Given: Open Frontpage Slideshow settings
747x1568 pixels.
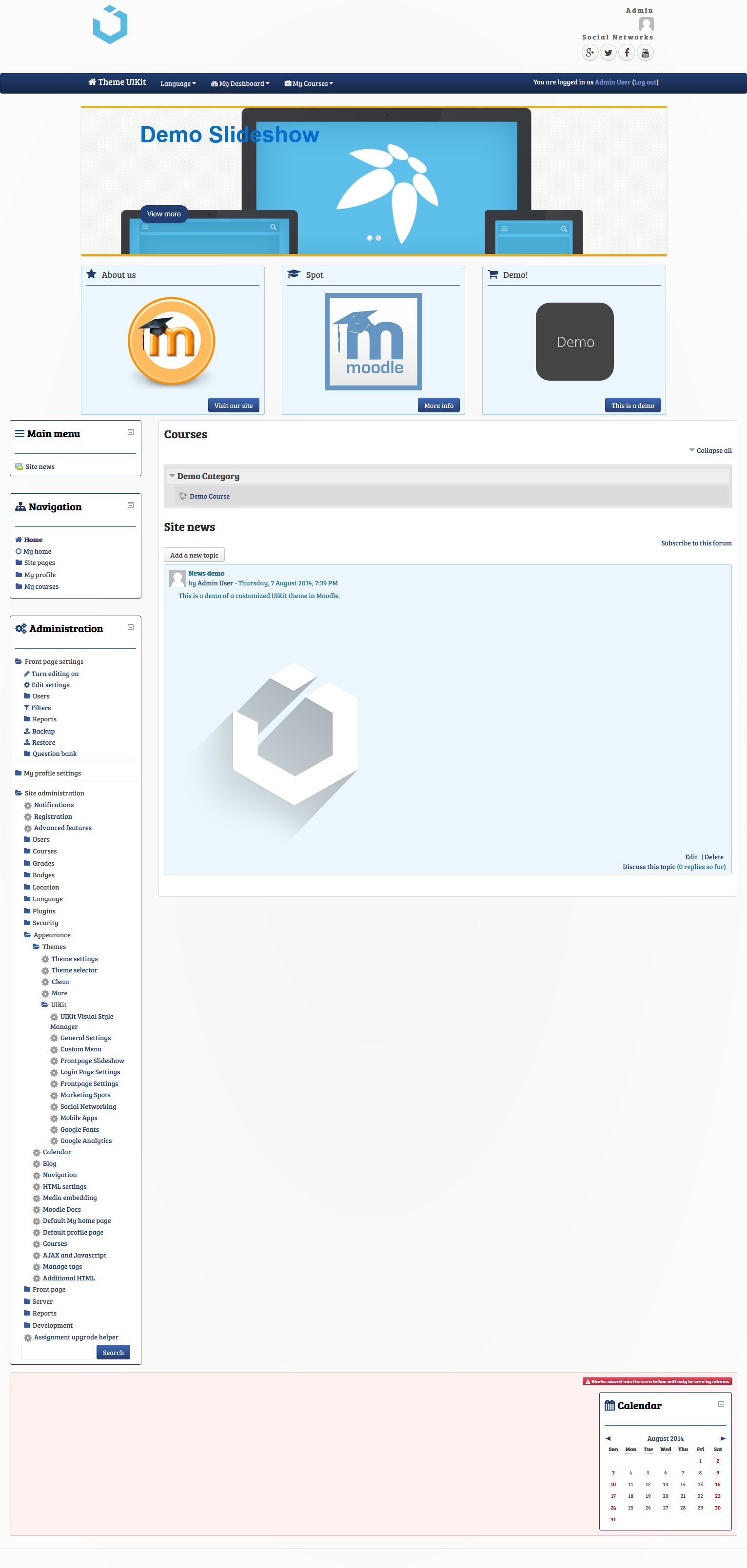Looking at the screenshot, I should pos(92,1061).
